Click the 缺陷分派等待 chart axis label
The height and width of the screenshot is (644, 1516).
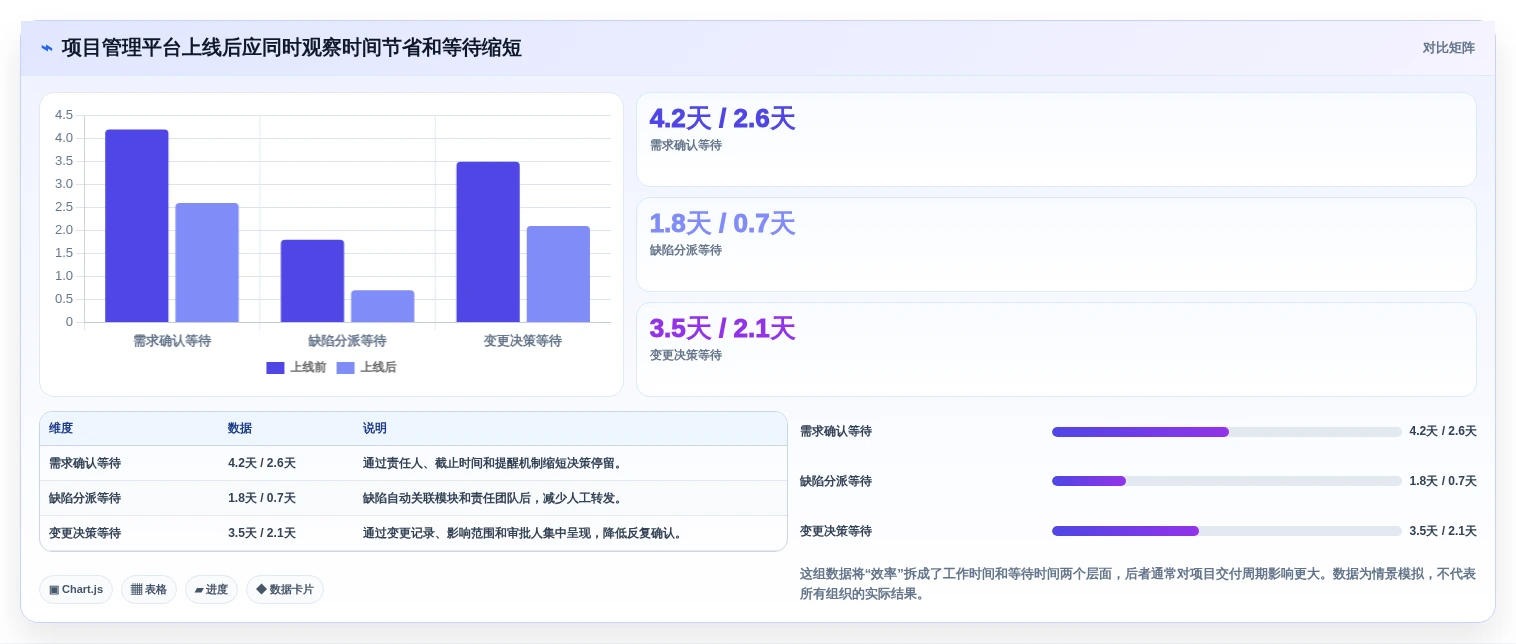coord(347,341)
